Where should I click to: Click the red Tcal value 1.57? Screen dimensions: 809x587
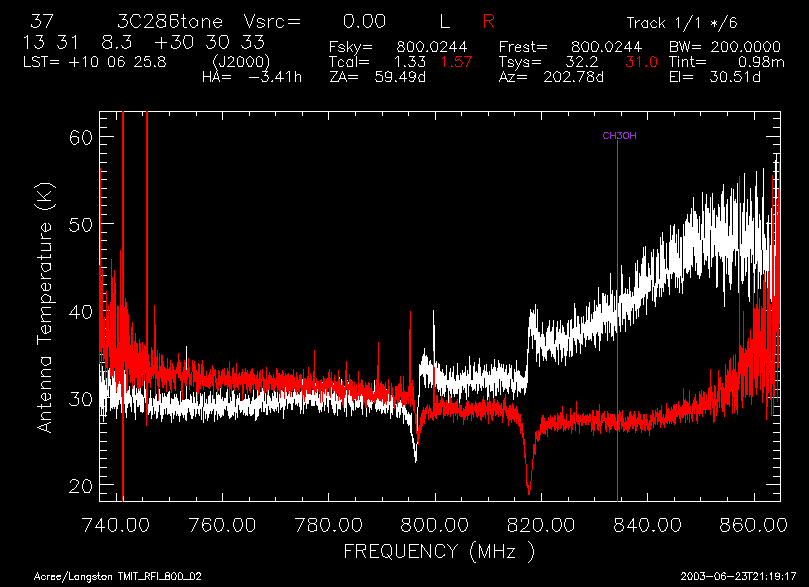[x=456, y=62]
